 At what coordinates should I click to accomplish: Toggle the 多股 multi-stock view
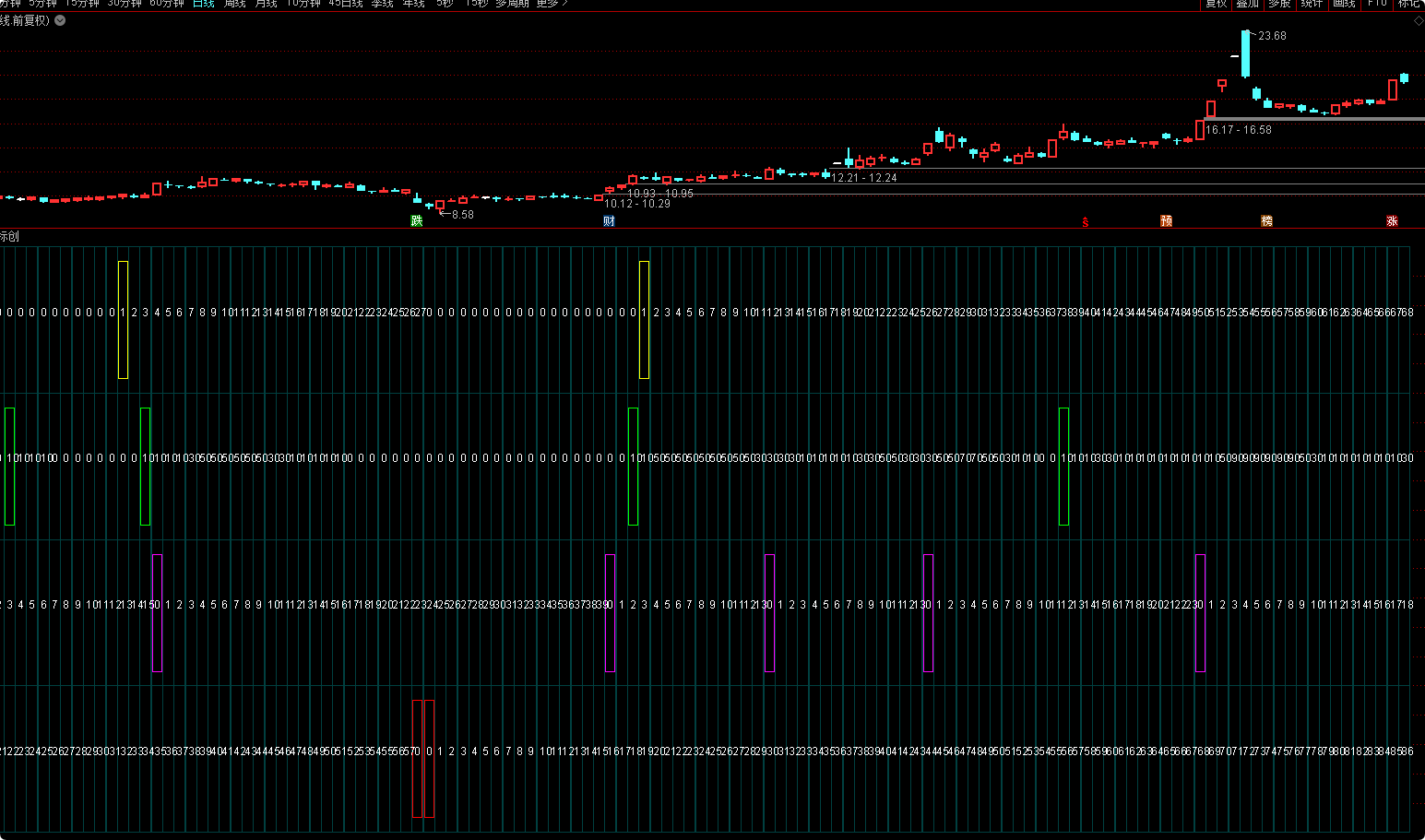[1279, 4]
